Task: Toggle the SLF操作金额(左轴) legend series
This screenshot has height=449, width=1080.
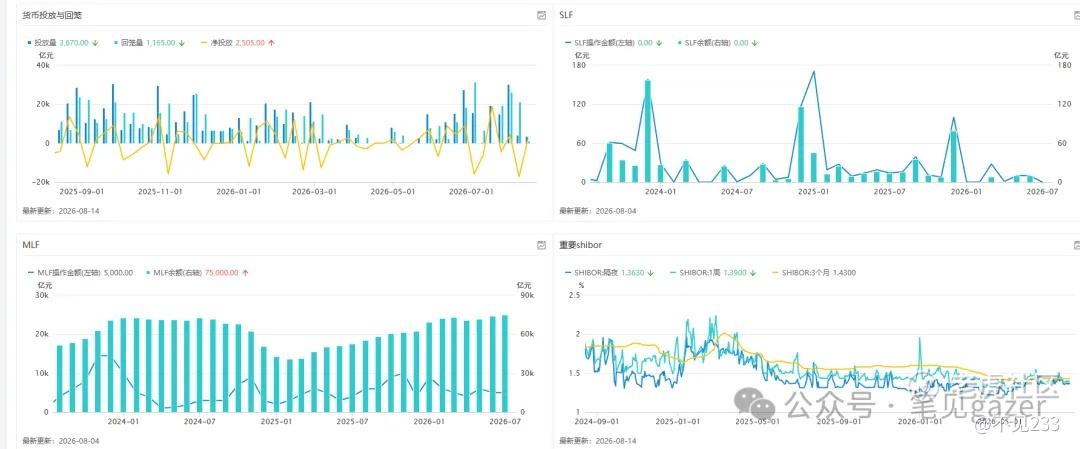Action: (x=600, y=43)
